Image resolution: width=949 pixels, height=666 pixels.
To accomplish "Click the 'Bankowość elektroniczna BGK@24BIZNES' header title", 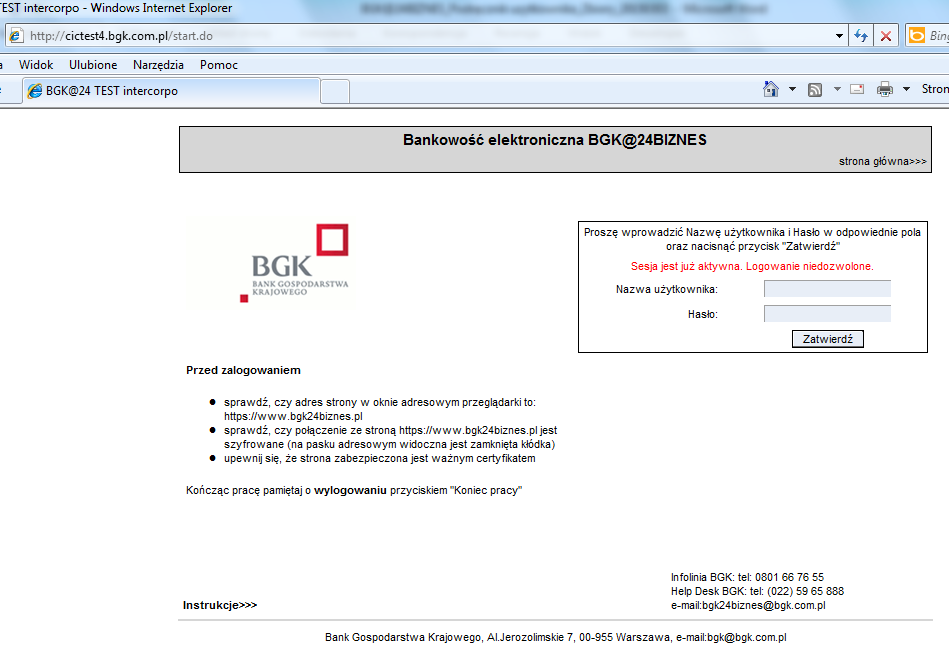I will [x=555, y=140].
